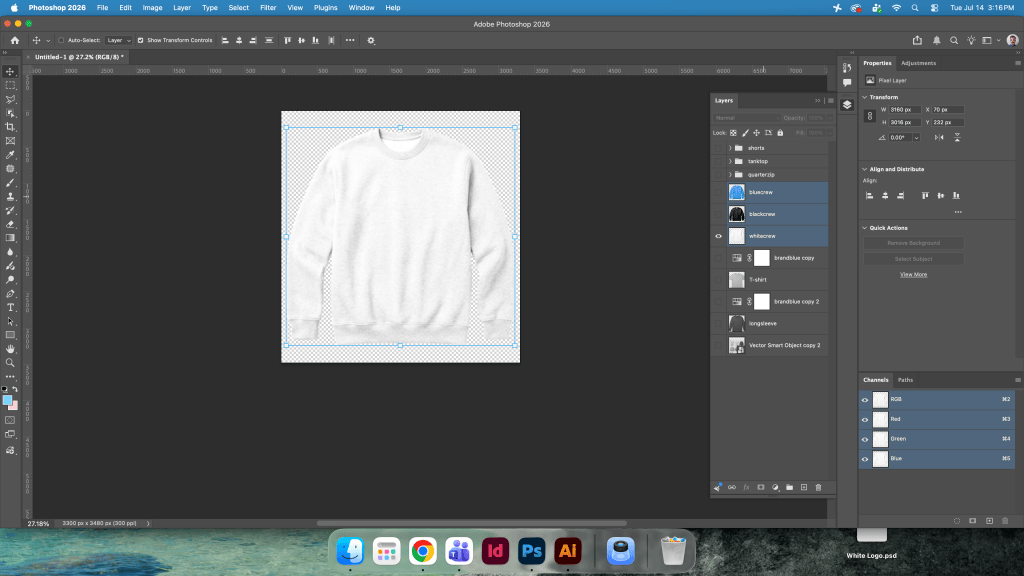The width and height of the screenshot is (1024, 576).
Task: Select the Crop tool
Action: tap(10, 127)
